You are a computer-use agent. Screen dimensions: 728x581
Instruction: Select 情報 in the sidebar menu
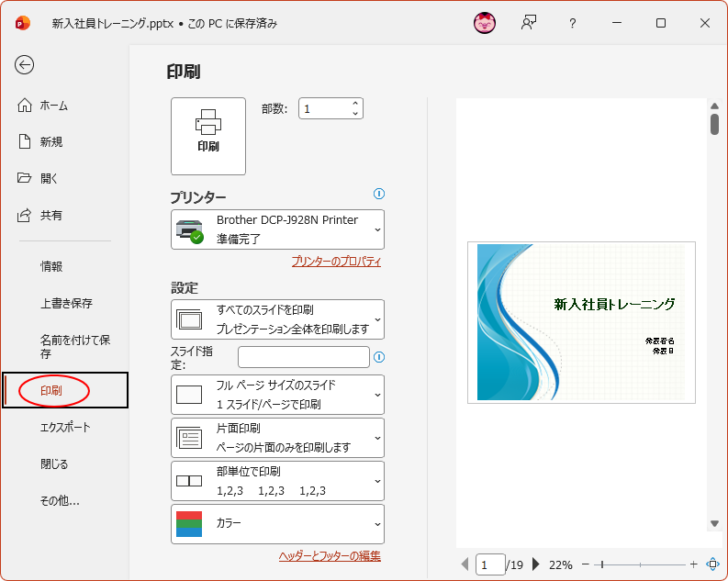[52, 267]
